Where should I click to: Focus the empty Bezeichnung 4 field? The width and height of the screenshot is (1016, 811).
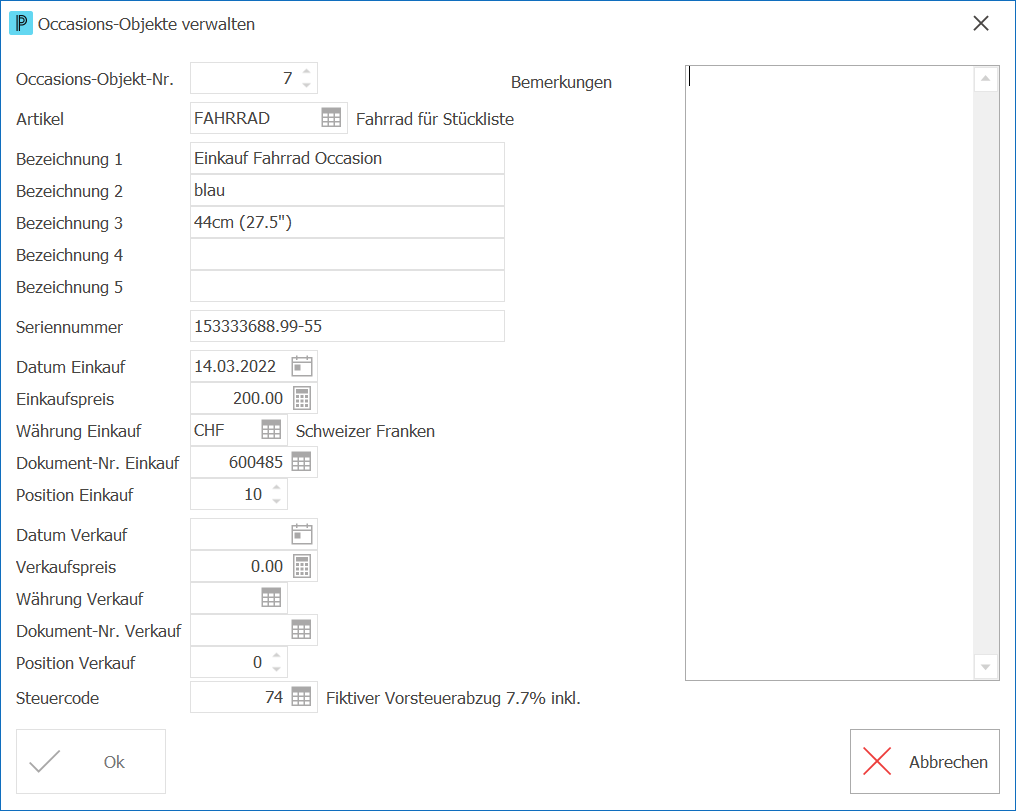(x=347, y=255)
